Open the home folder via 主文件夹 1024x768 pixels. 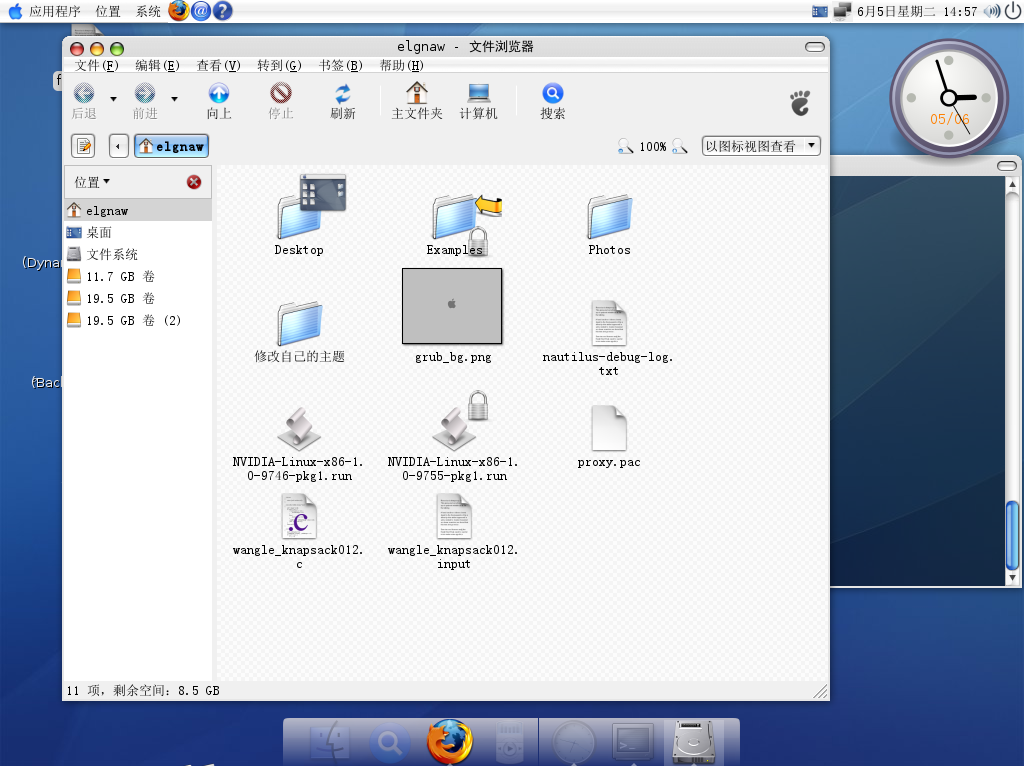coord(417,101)
